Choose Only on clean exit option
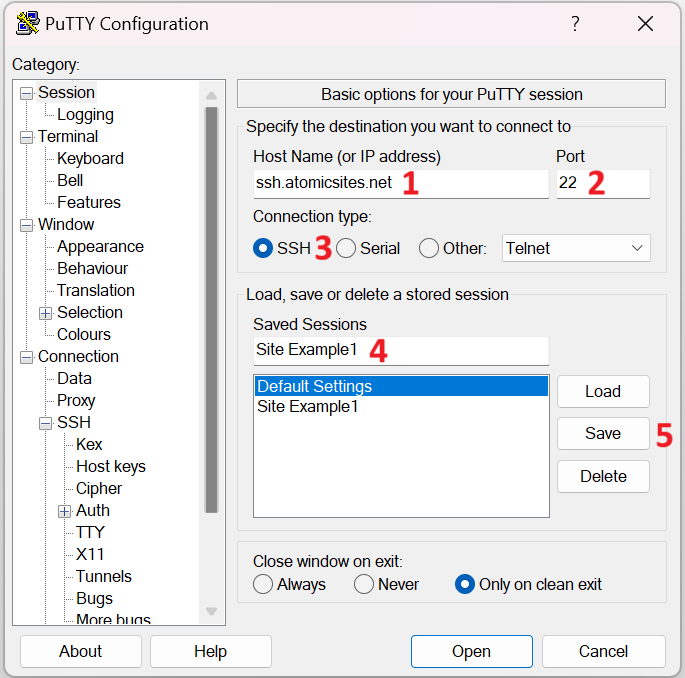The width and height of the screenshot is (685, 678). pos(465,584)
